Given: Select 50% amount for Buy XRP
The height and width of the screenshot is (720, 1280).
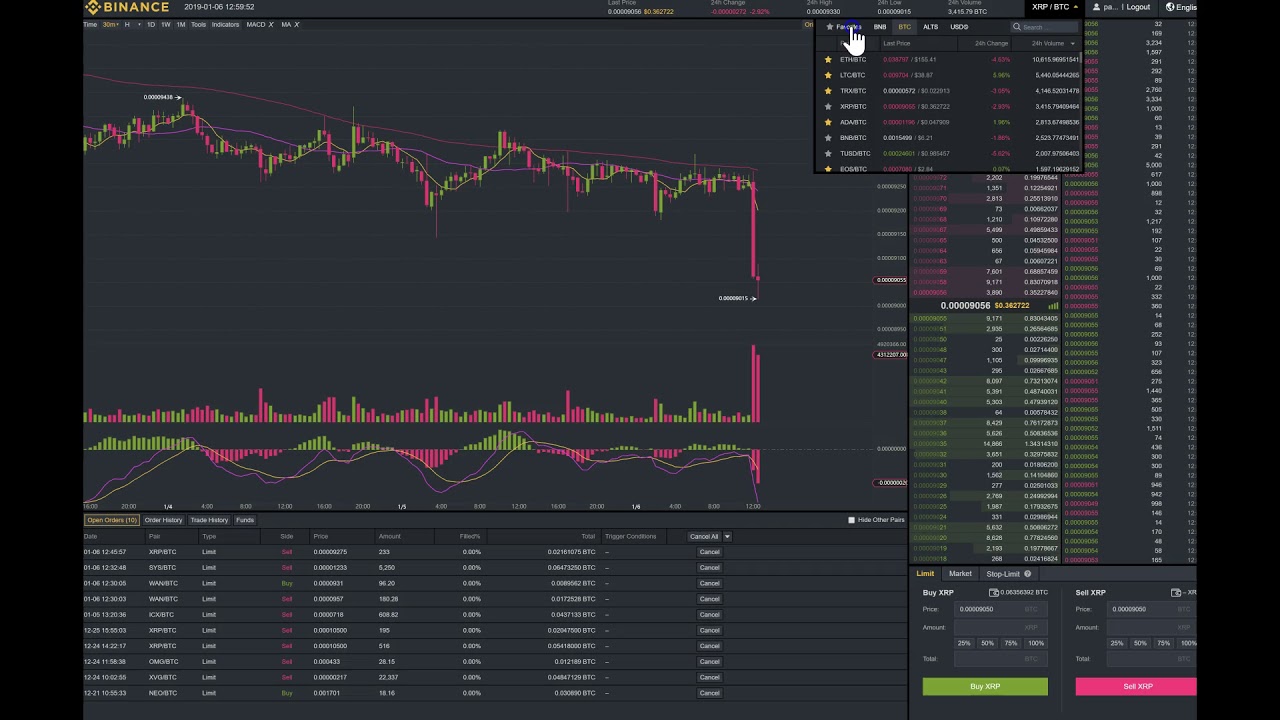Looking at the screenshot, I should [988, 643].
